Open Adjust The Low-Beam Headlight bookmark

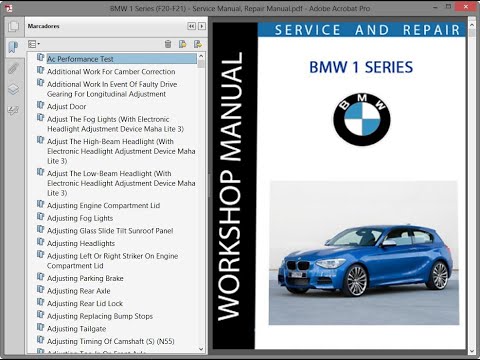pyautogui.click(x=121, y=183)
